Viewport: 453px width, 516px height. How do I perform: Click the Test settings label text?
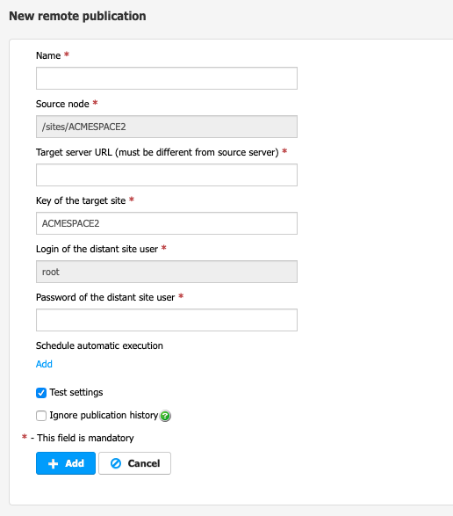76,392
